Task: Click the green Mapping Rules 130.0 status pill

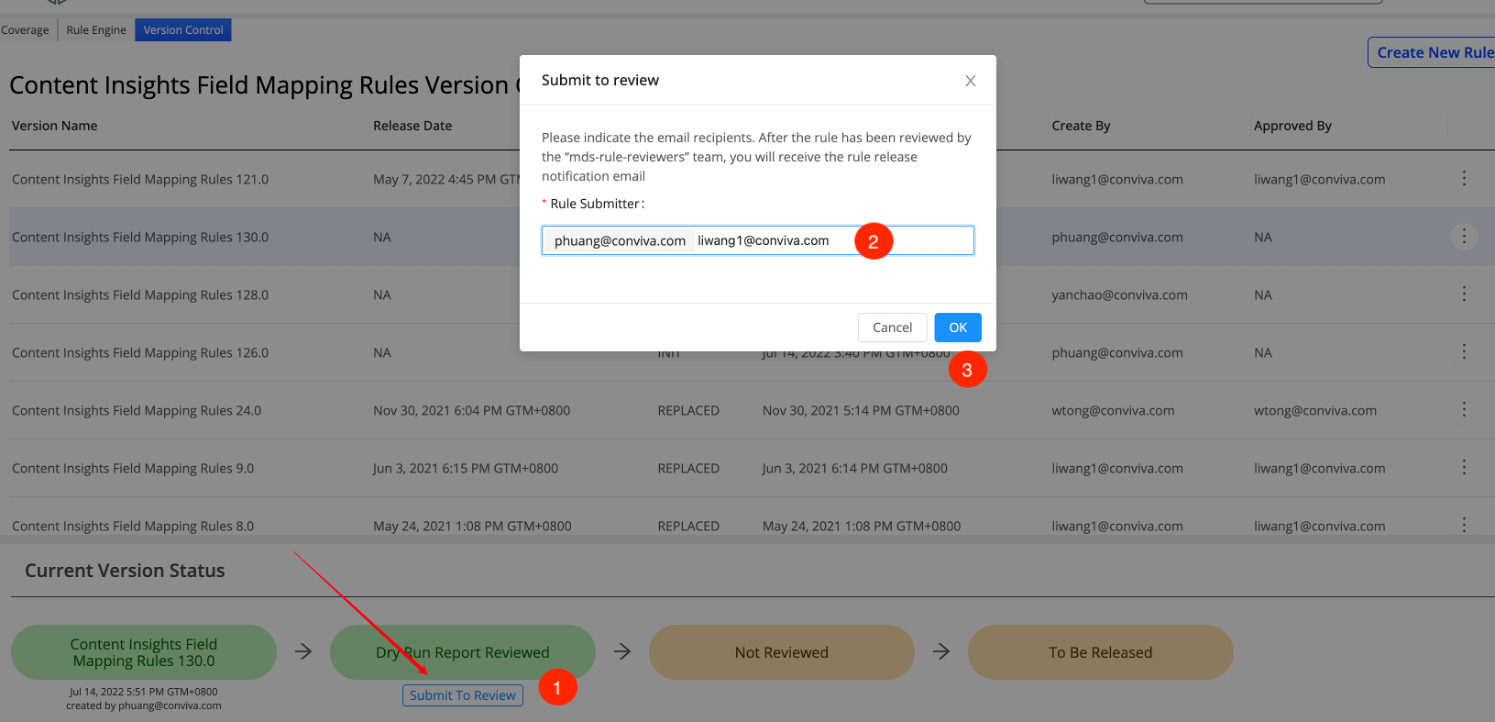Action: [x=144, y=653]
